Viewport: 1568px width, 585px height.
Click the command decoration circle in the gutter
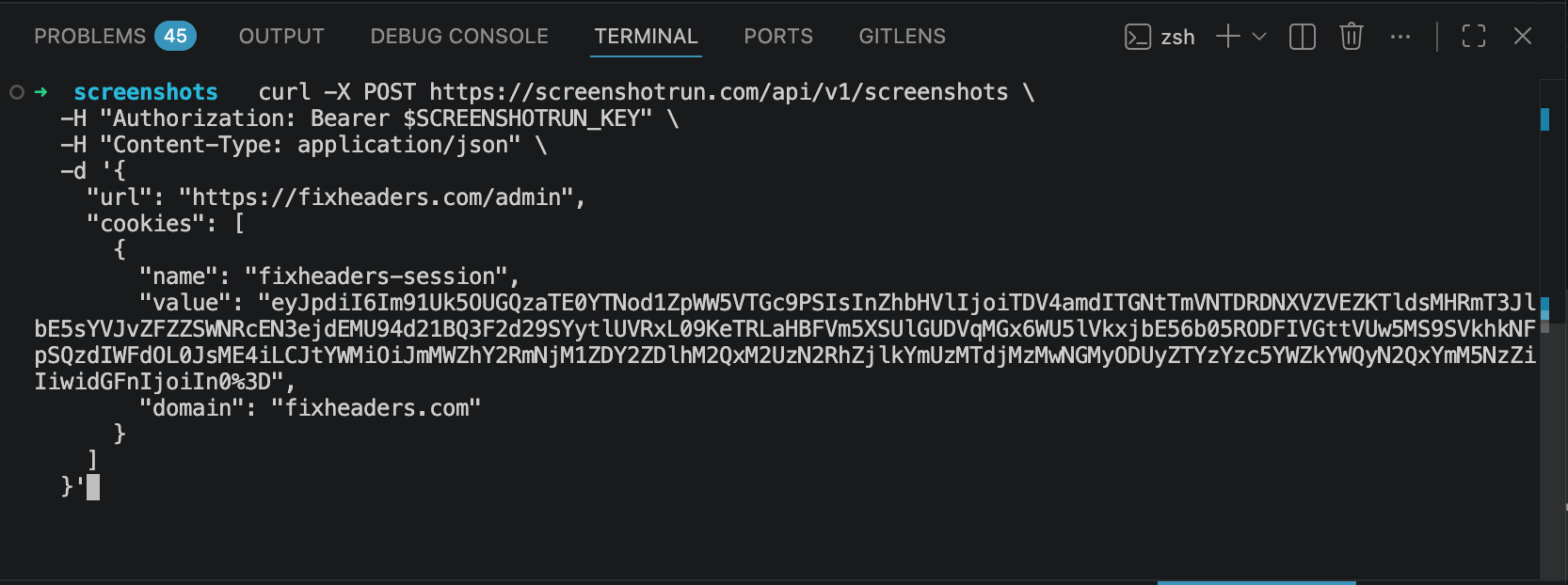click(x=15, y=92)
